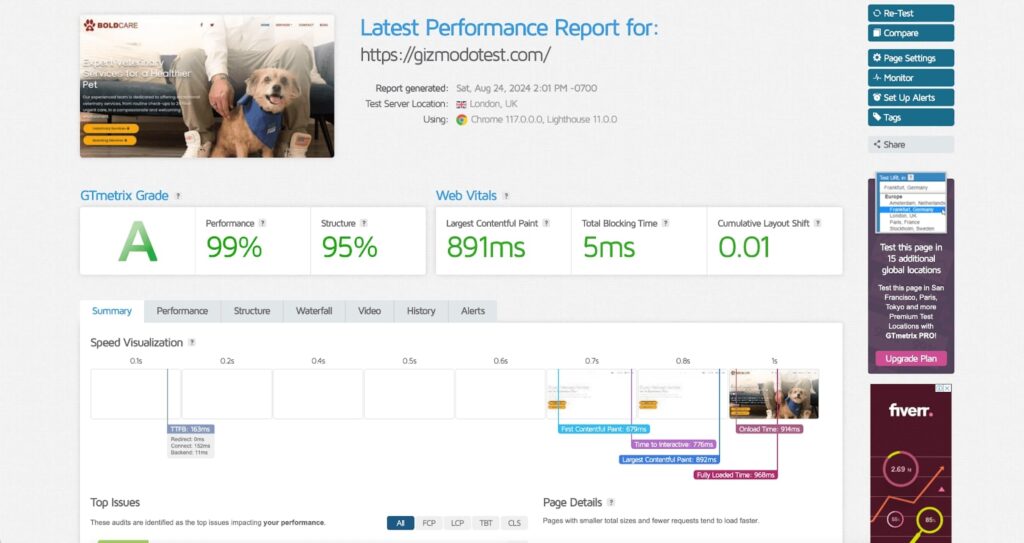
Task: Click help icon beside Speed Visualization
Action: pyautogui.click(x=191, y=342)
